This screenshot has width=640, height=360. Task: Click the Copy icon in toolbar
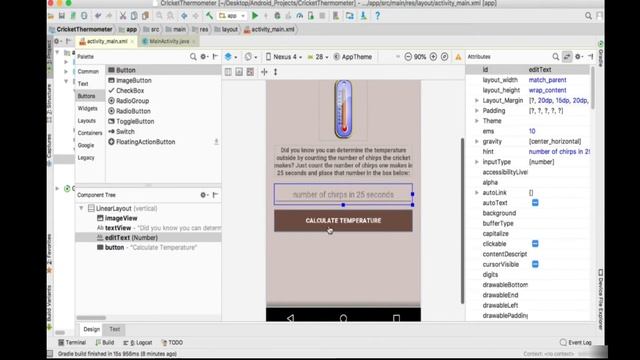coord(134,16)
